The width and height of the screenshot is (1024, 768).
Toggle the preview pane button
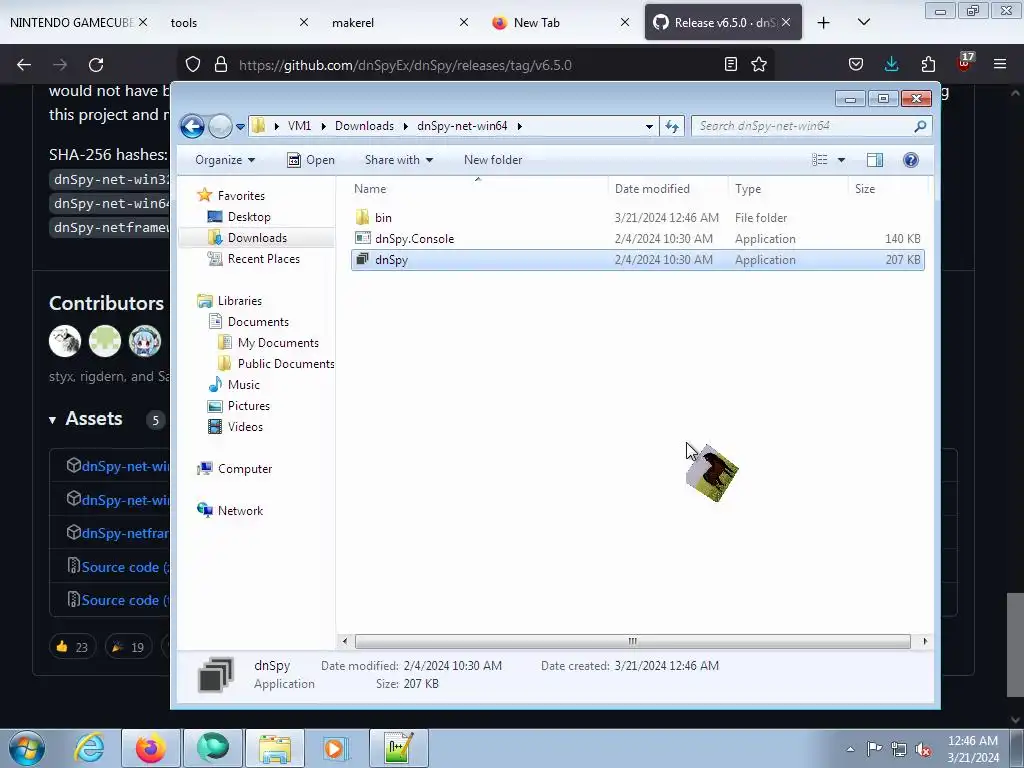click(x=874, y=160)
